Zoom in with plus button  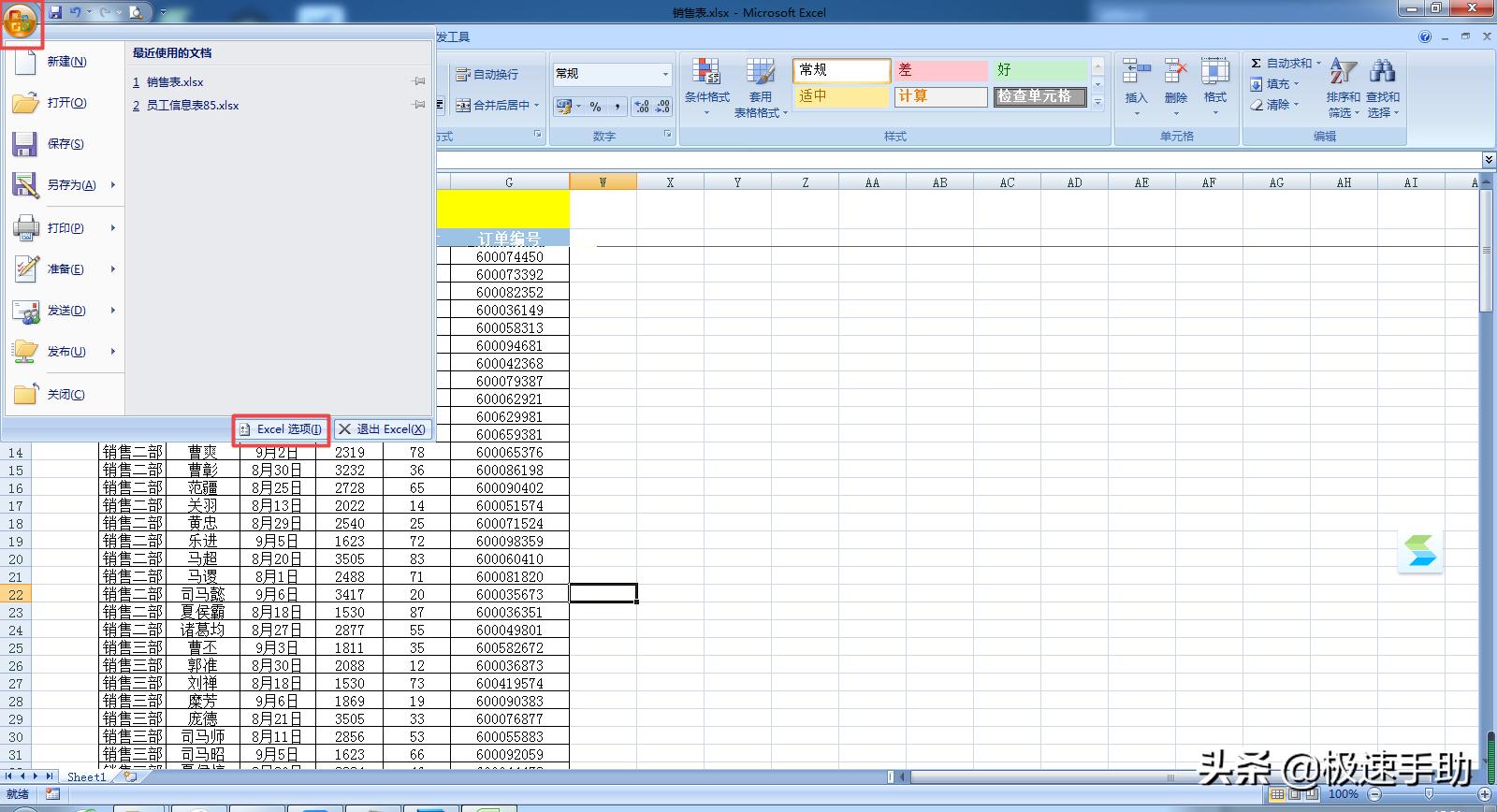1484,794
